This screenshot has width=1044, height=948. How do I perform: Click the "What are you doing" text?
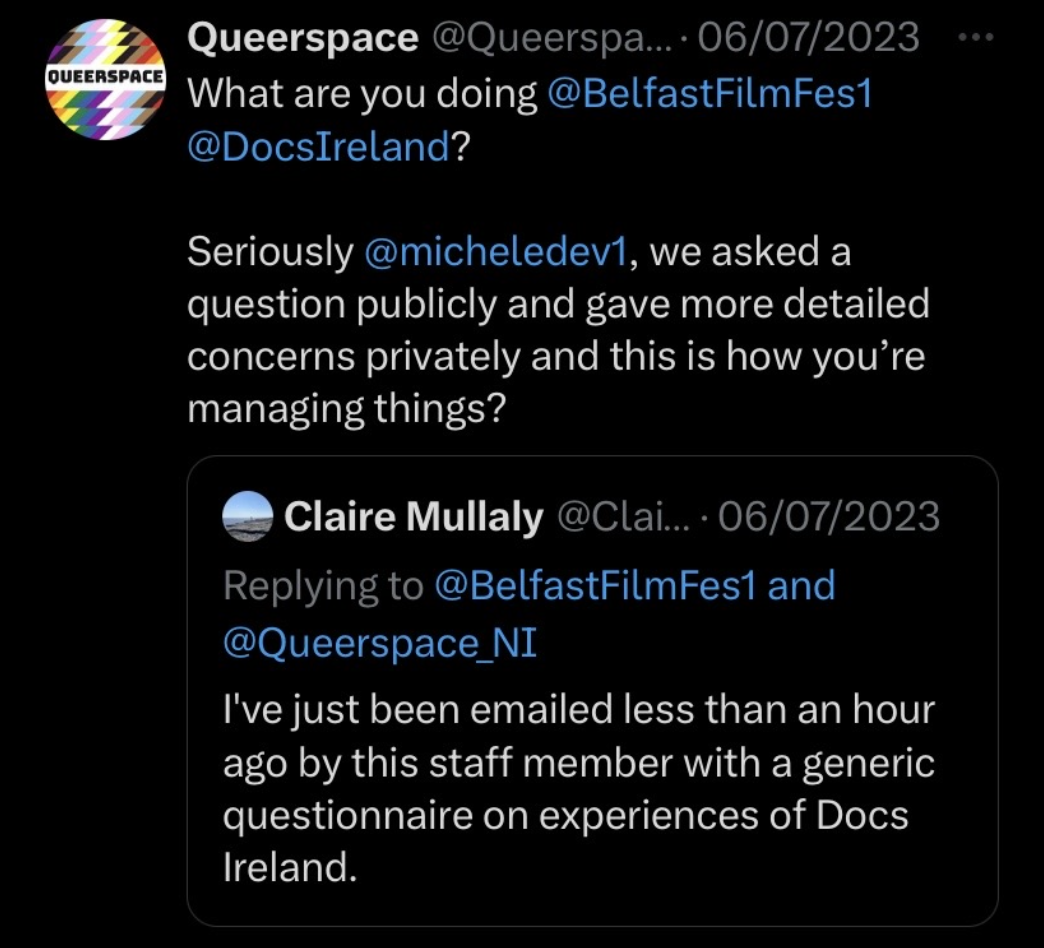point(362,94)
